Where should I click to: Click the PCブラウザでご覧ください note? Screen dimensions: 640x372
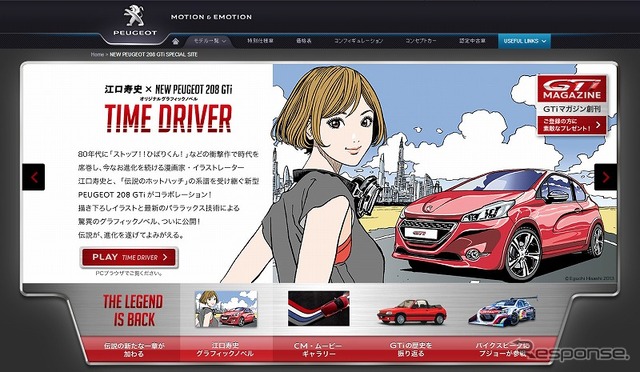pos(129,273)
